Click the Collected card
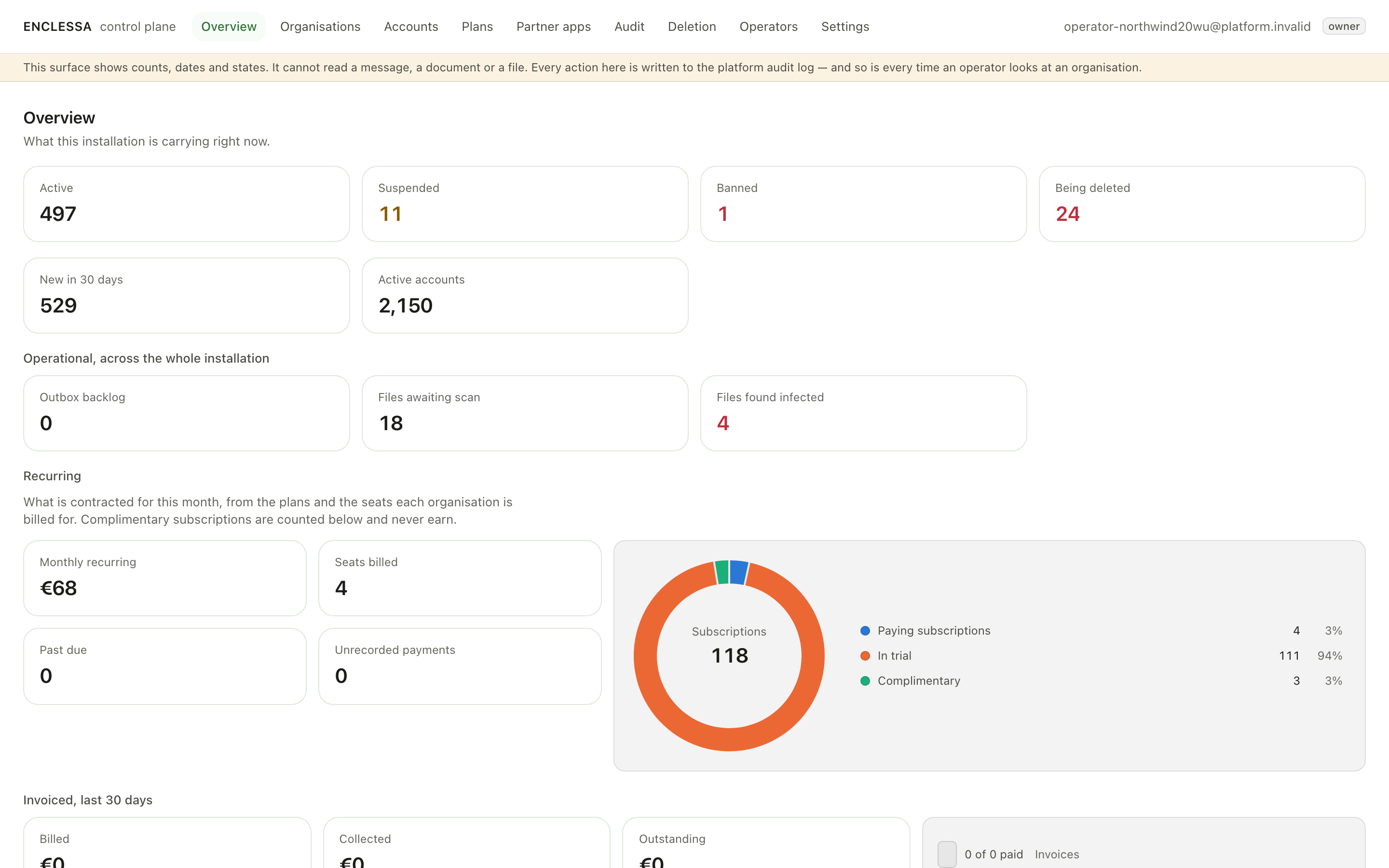This screenshot has height=868, width=1389. [467, 843]
